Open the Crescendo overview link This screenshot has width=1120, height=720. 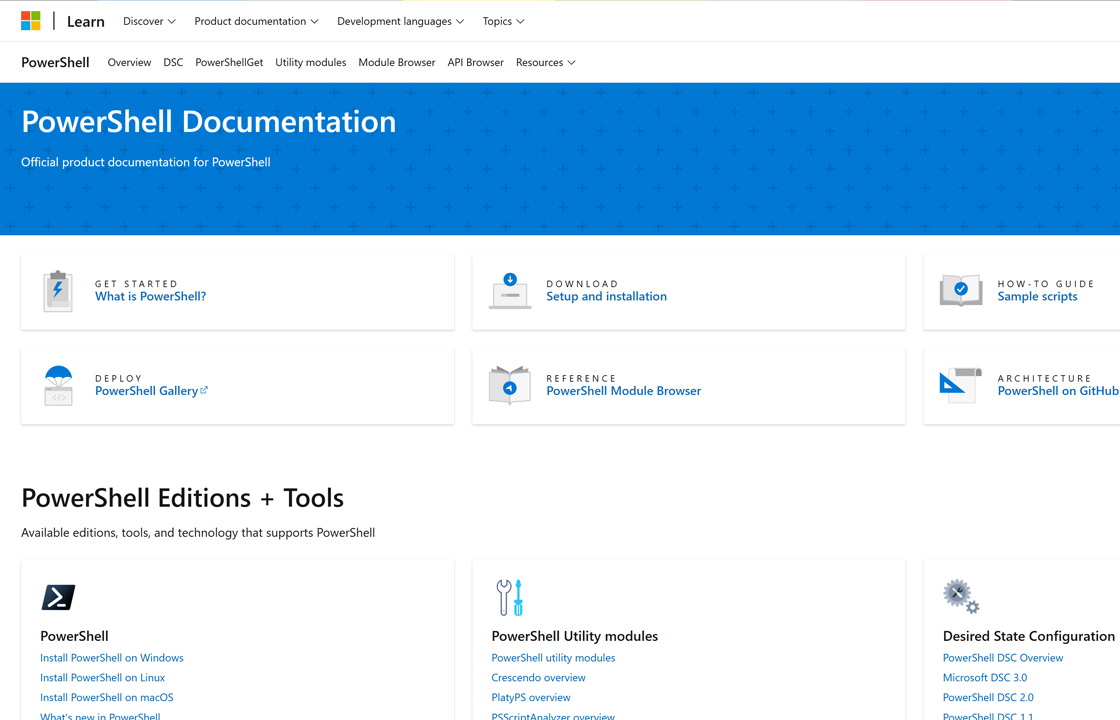538,678
